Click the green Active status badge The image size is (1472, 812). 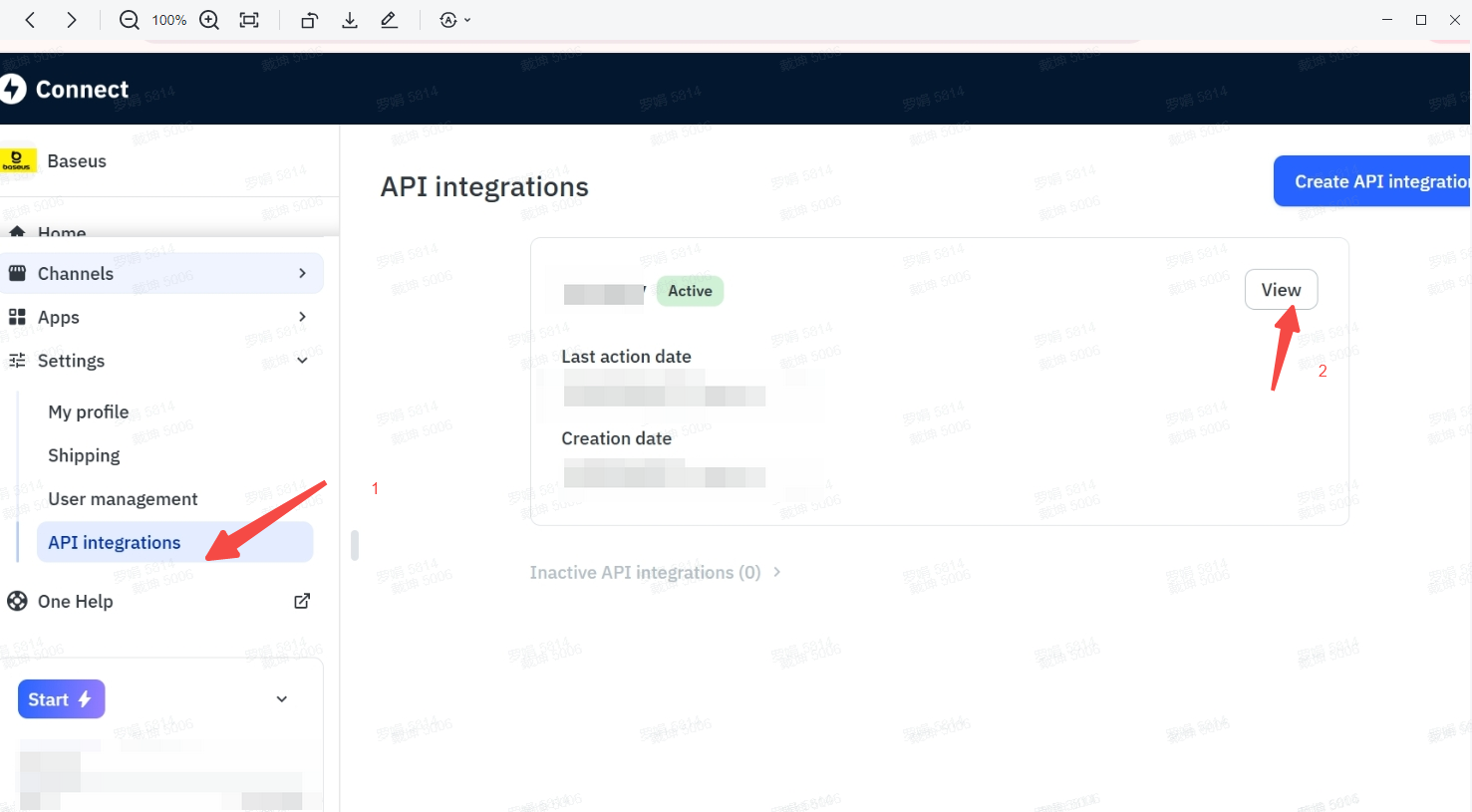[x=690, y=291]
